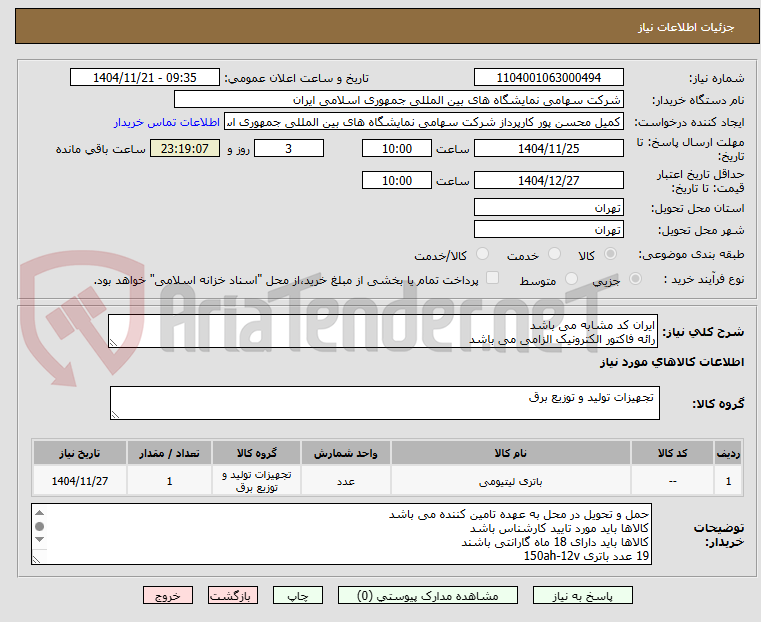Click the گروه کالا column header

(x=256, y=453)
